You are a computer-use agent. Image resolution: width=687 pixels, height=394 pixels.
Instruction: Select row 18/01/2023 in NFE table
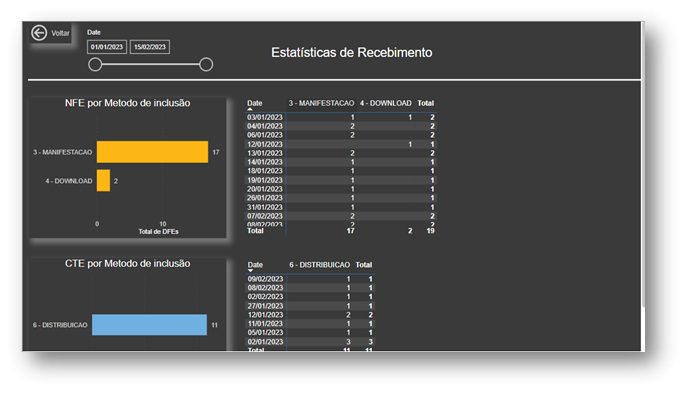pos(340,171)
